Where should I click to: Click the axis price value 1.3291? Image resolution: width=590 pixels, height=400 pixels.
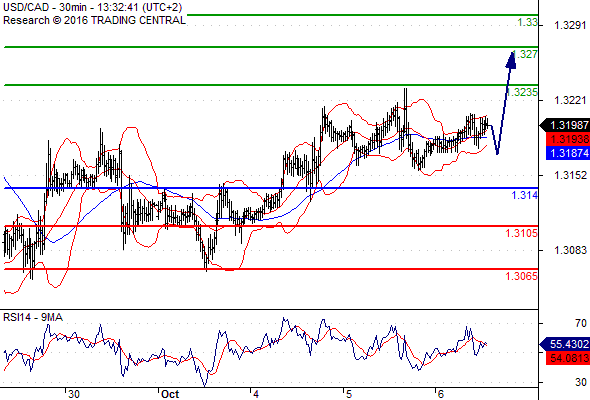click(570, 26)
